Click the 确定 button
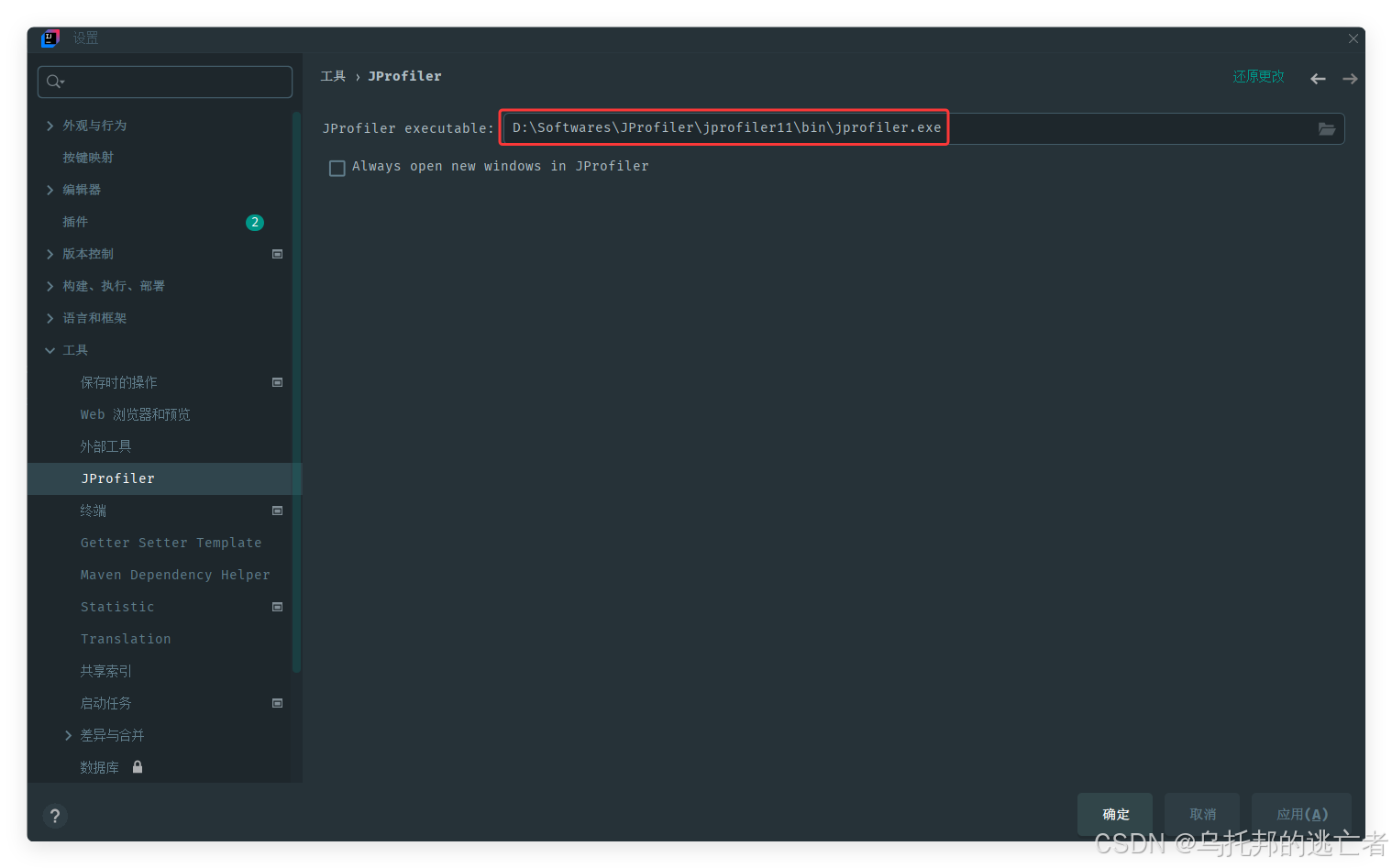1392x868 pixels. click(x=1115, y=814)
